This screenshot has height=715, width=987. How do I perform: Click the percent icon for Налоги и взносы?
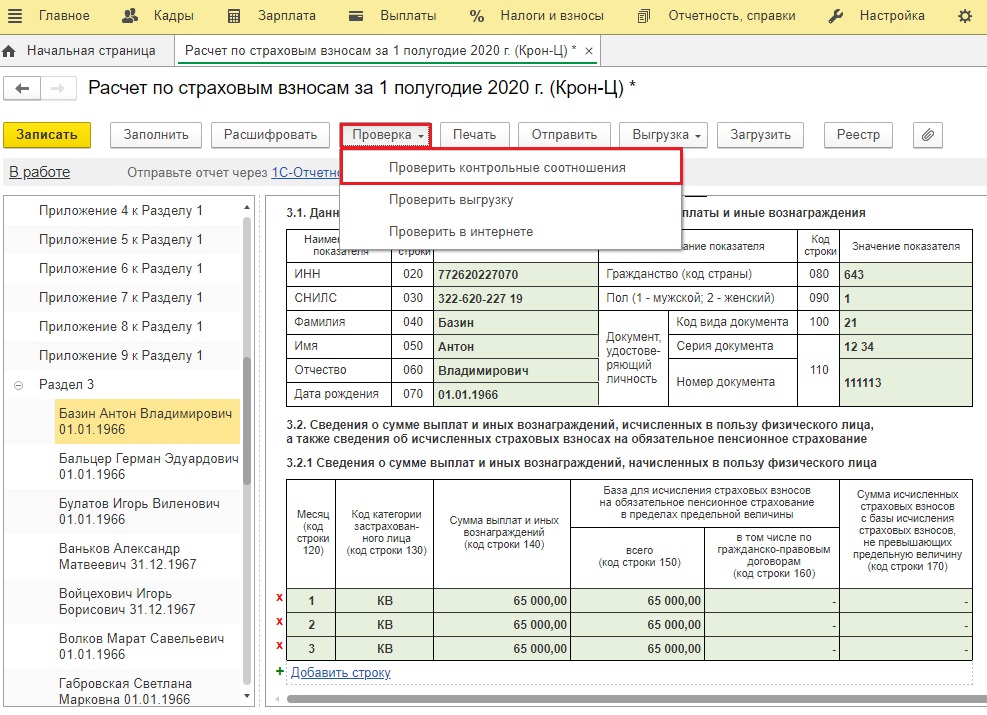click(x=477, y=16)
